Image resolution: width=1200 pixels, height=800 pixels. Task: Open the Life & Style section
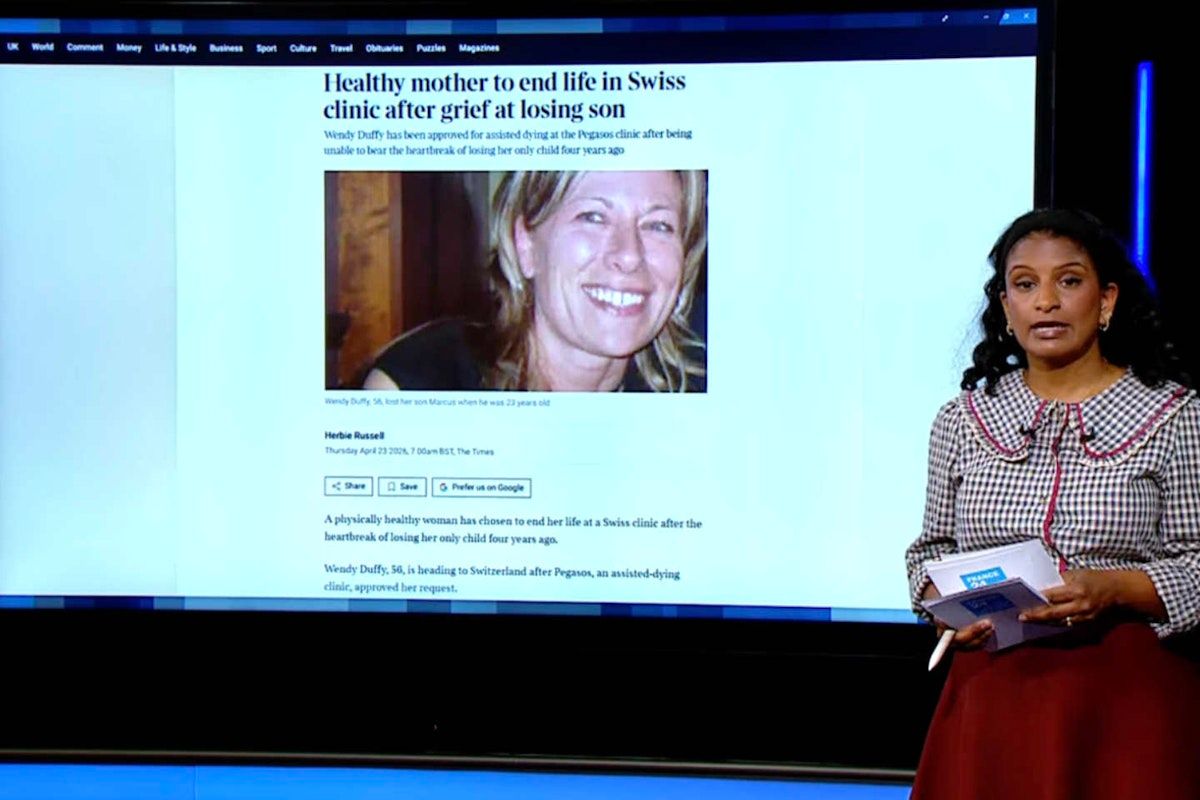[x=175, y=47]
